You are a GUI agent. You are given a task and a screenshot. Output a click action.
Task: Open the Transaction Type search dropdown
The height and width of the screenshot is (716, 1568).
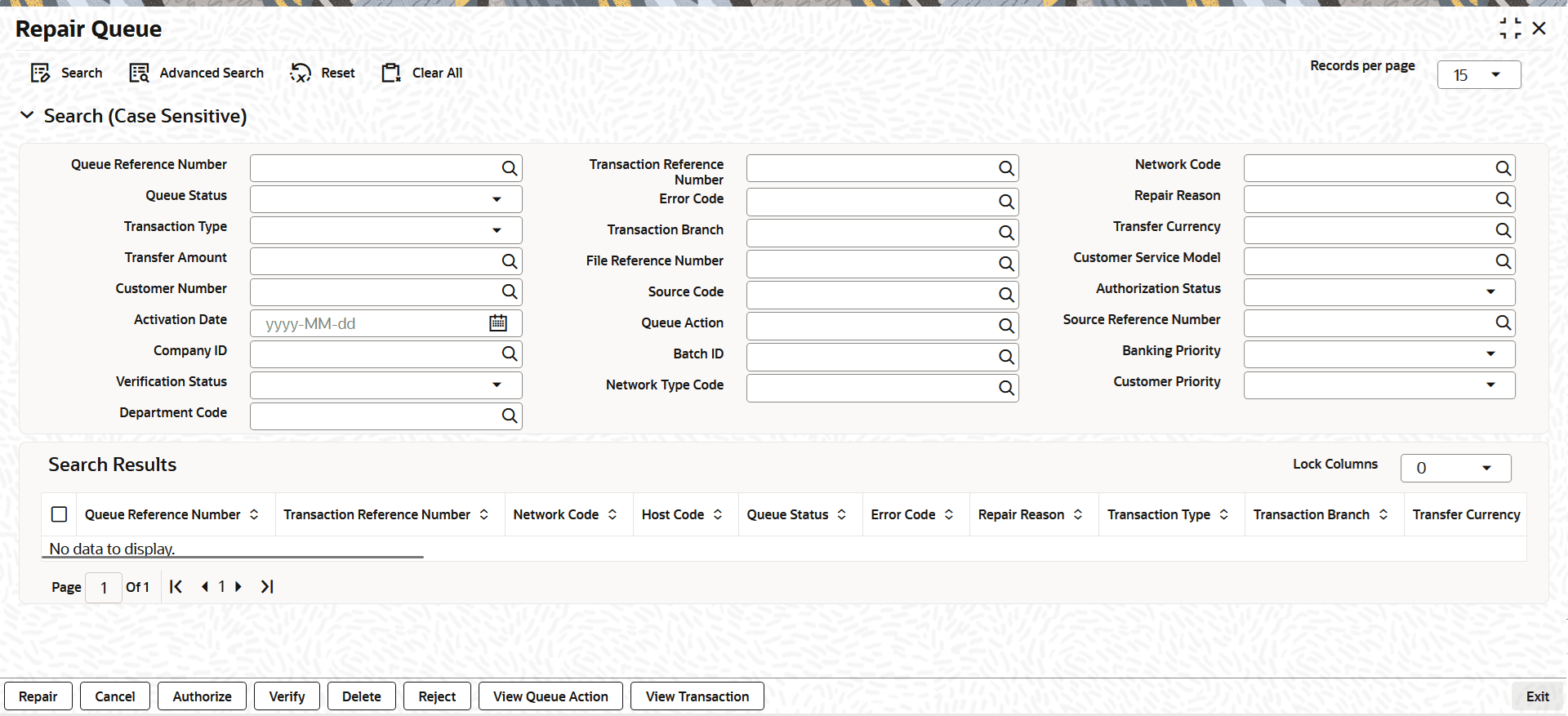(x=386, y=230)
